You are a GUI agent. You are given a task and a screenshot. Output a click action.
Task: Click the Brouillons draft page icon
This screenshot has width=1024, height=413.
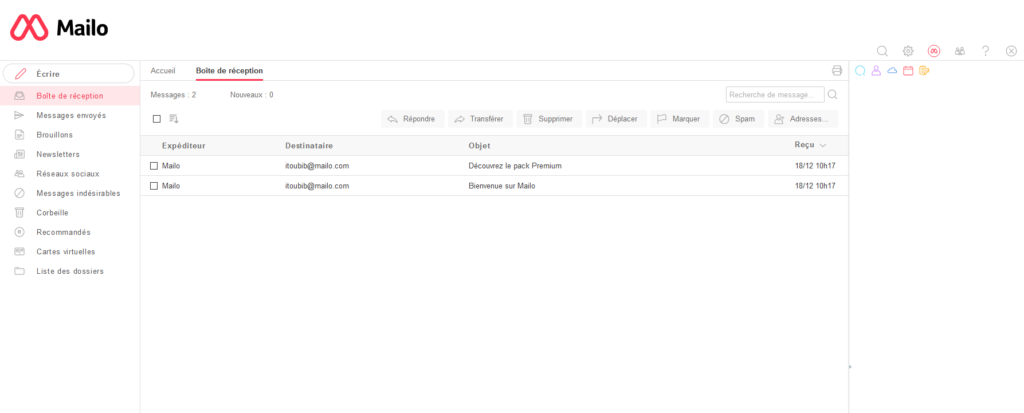pos(20,135)
